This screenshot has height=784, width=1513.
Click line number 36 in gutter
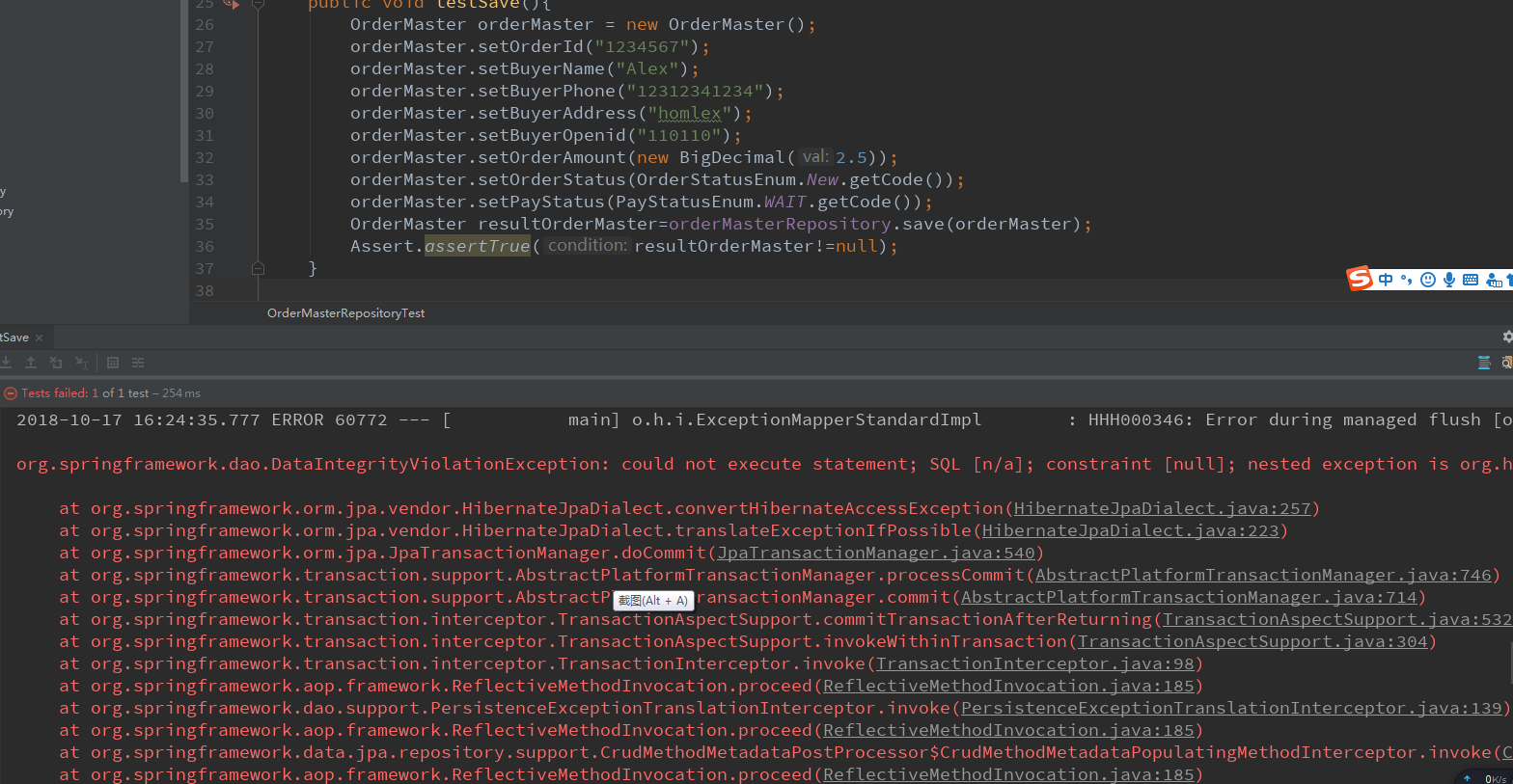click(205, 246)
